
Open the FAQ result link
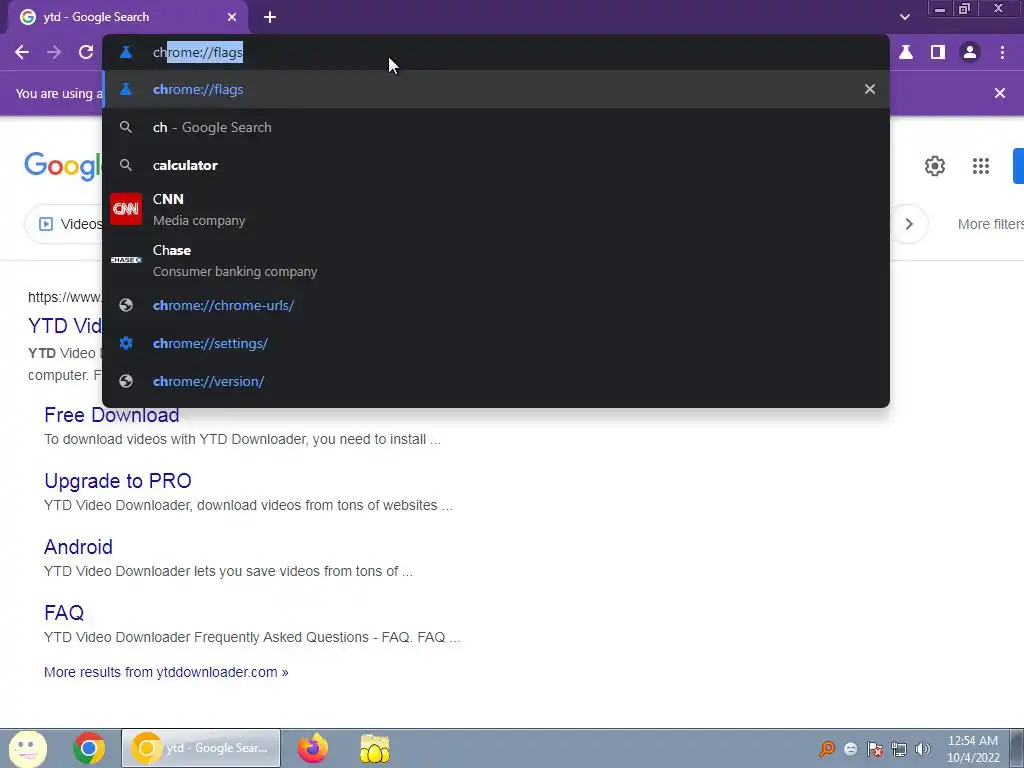(64, 613)
